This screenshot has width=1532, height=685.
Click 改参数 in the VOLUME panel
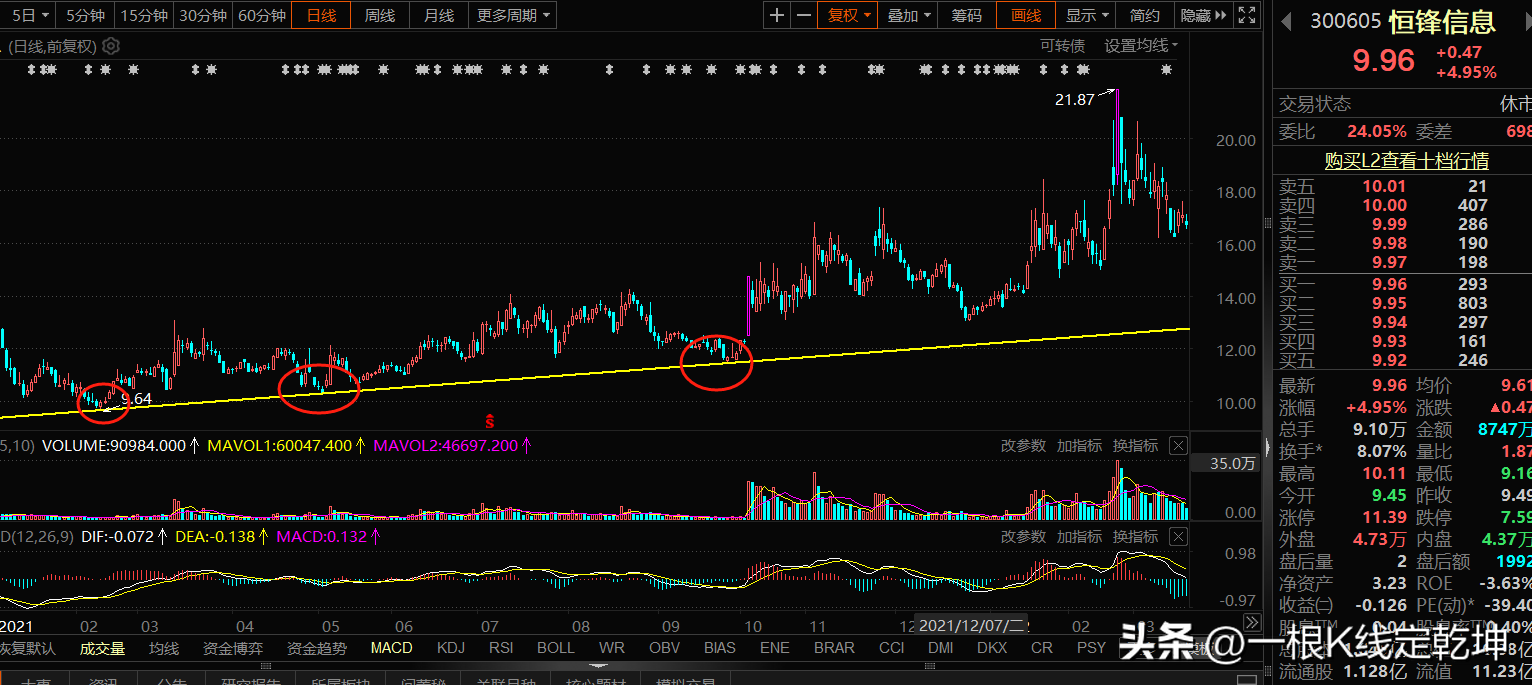click(x=1024, y=445)
